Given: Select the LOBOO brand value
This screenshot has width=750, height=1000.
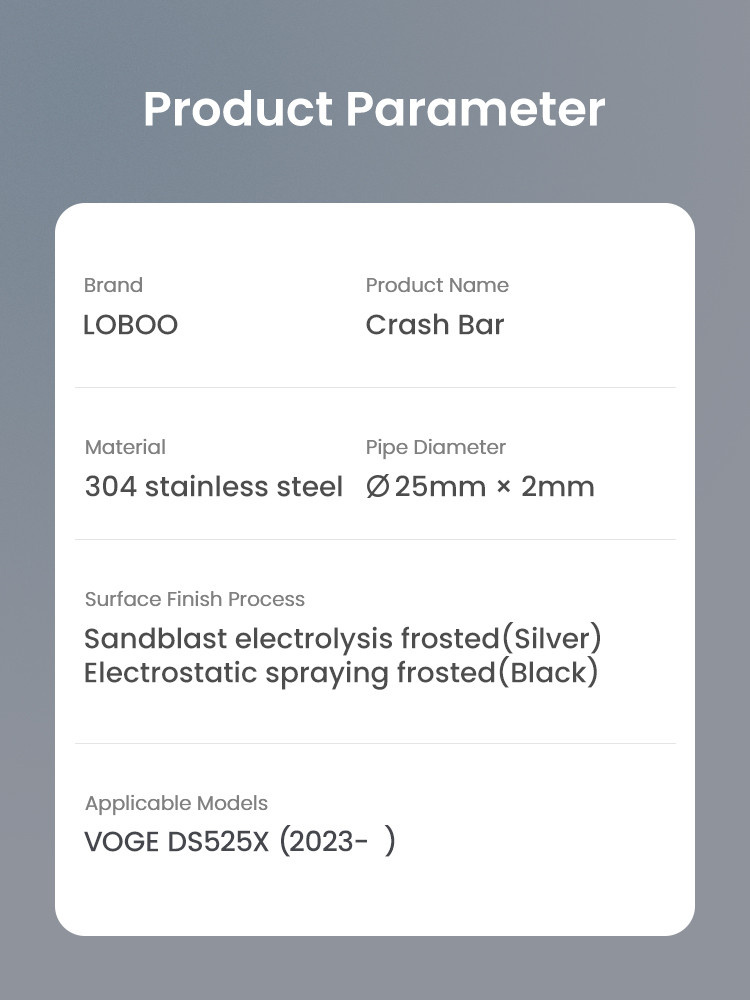Looking at the screenshot, I should [x=131, y=325].
